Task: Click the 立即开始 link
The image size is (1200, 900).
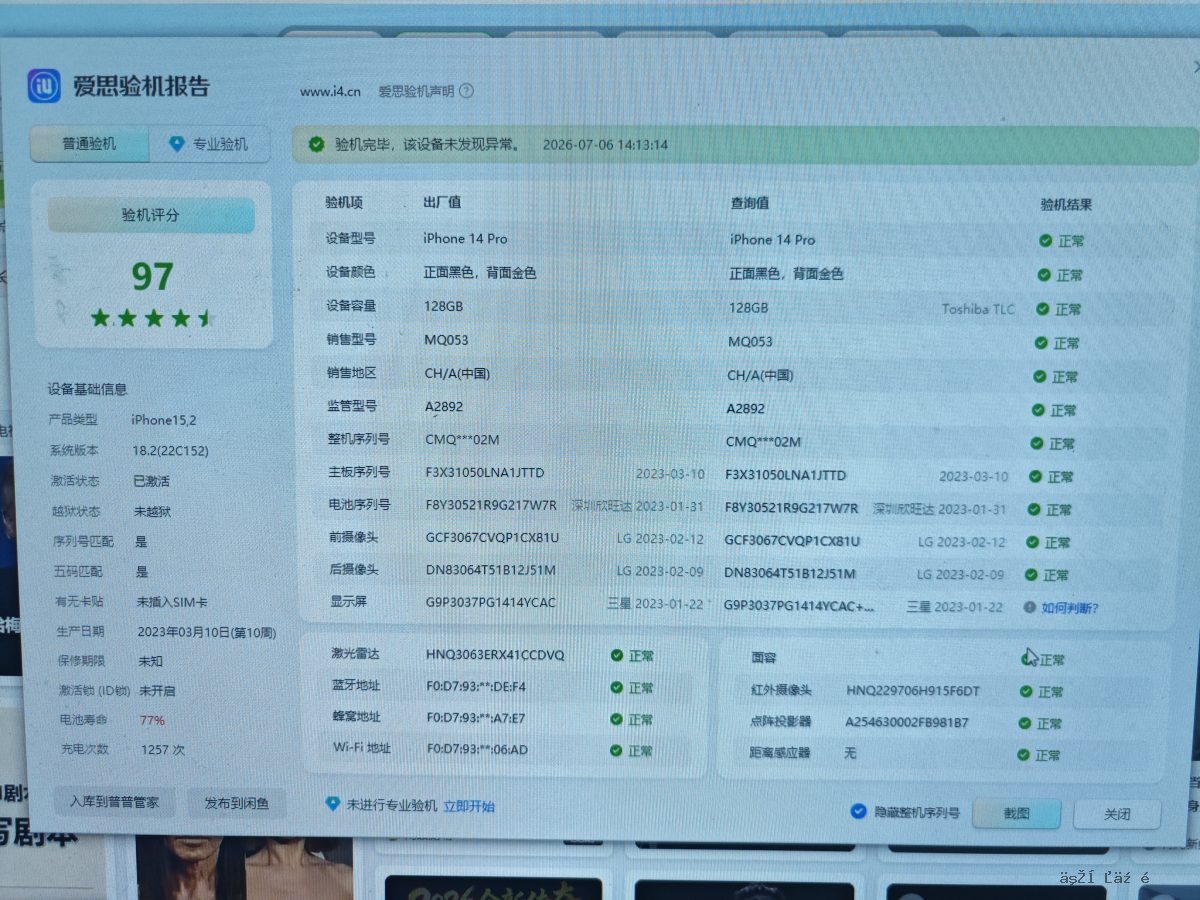Action: pyautogui.click(x=469, y=806)
